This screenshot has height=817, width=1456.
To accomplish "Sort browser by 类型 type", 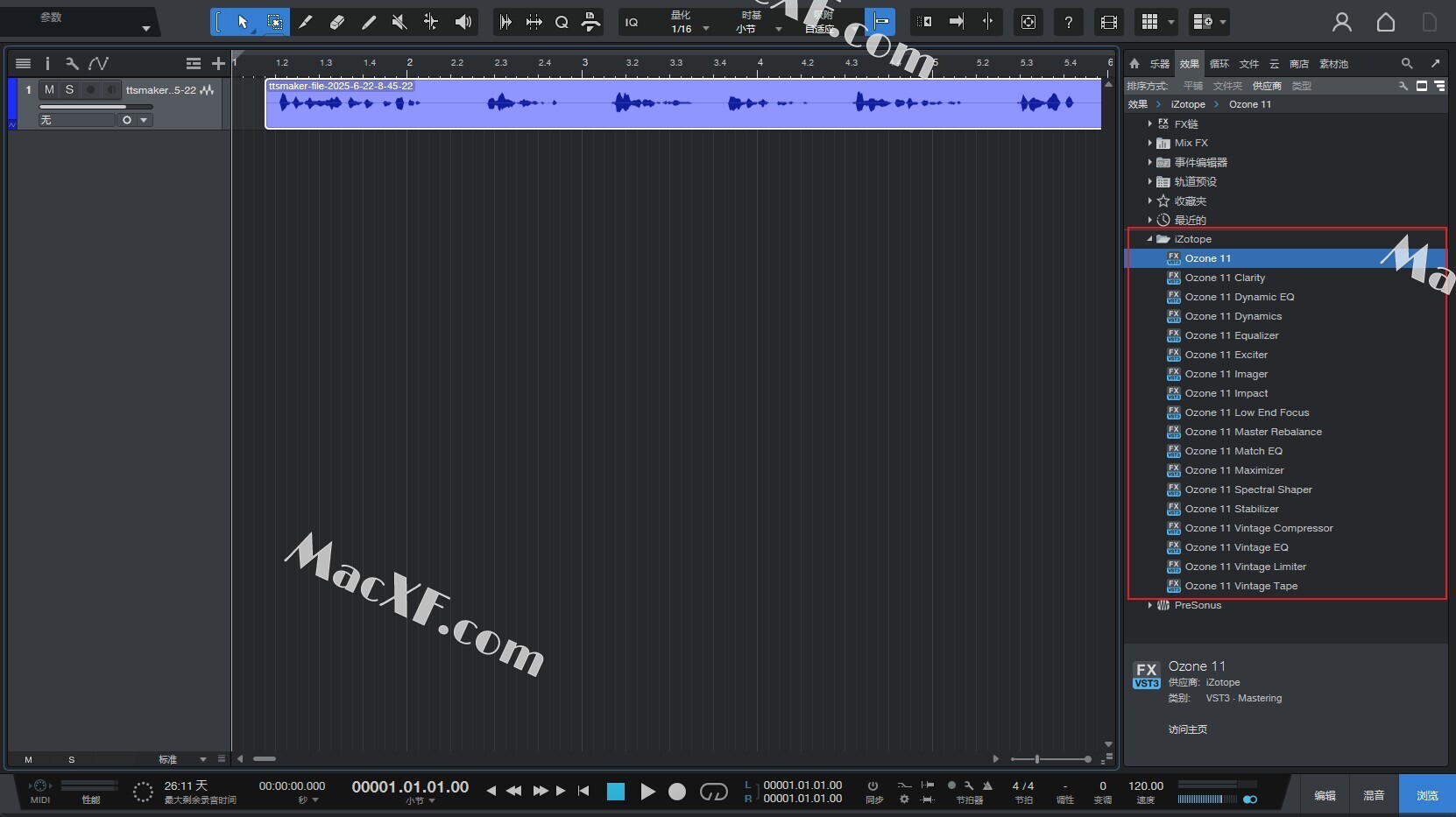I will point(1302,86).
